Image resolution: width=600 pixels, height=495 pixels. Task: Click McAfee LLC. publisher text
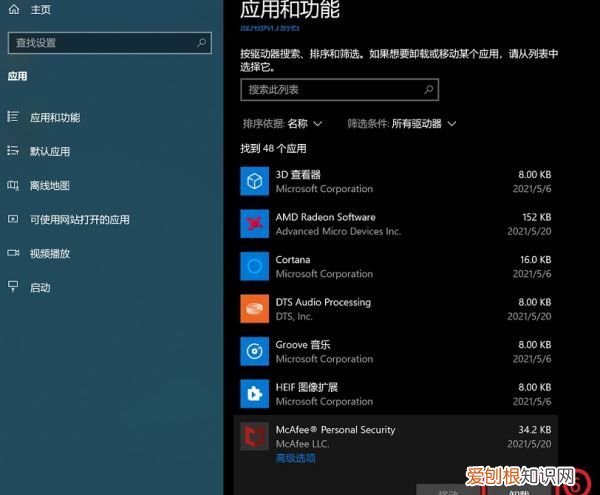click(303, 444)
